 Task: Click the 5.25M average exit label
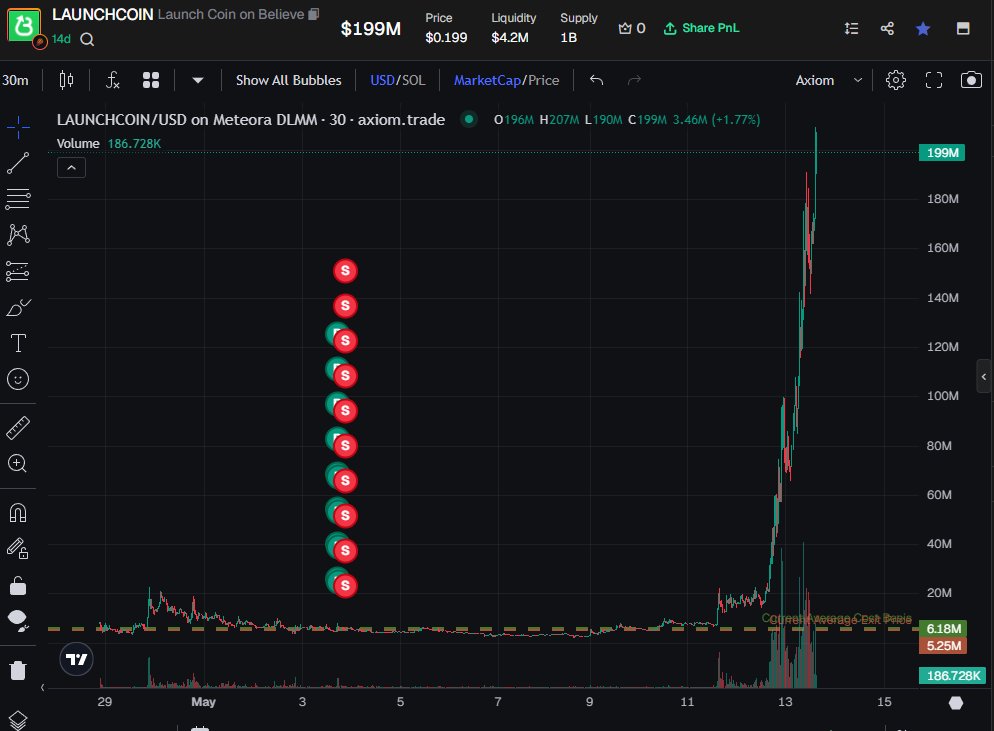943,645
